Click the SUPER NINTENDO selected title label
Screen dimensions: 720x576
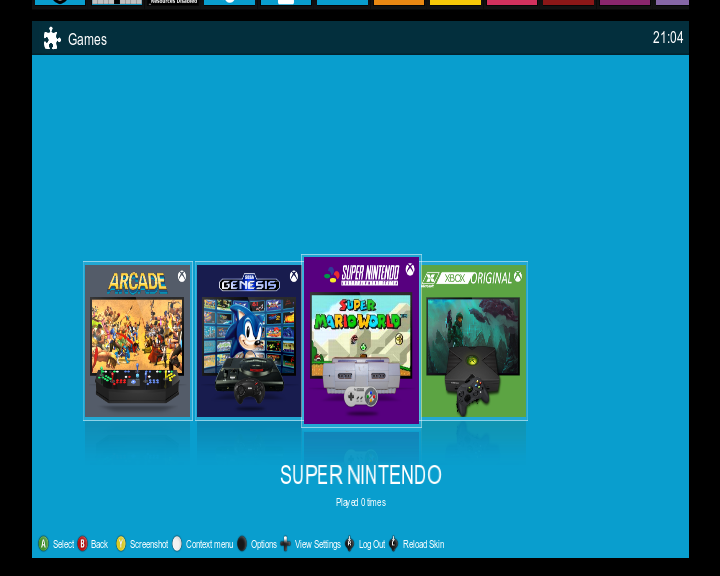pos(361,475)
